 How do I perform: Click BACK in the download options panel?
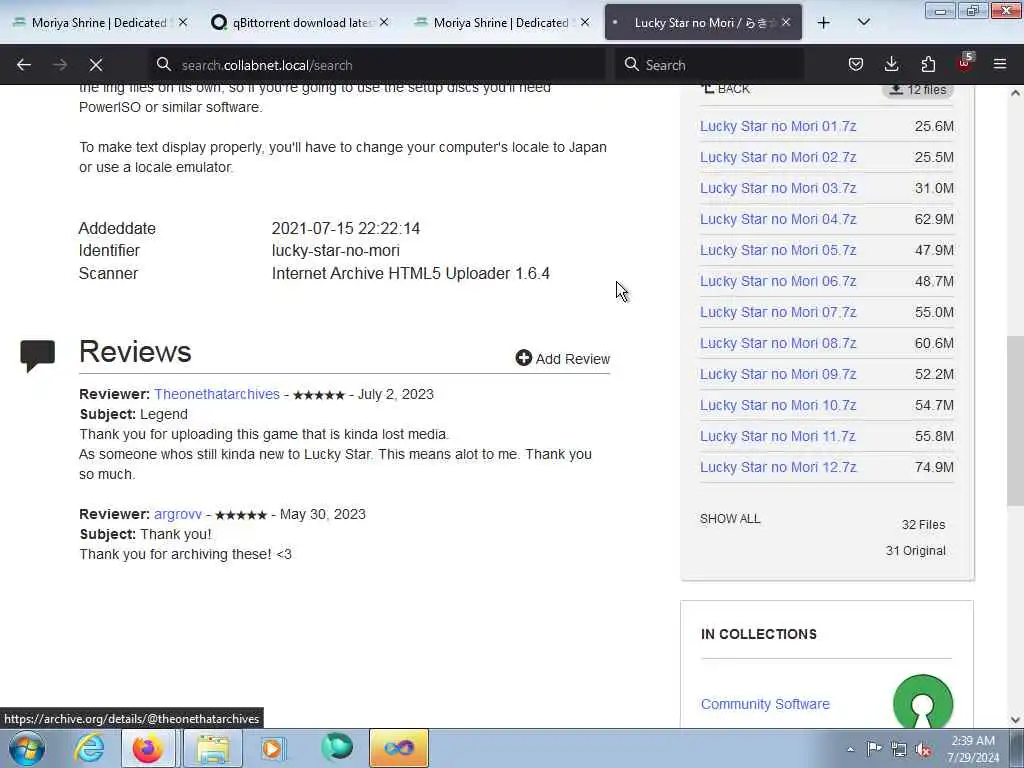(725, 89)
